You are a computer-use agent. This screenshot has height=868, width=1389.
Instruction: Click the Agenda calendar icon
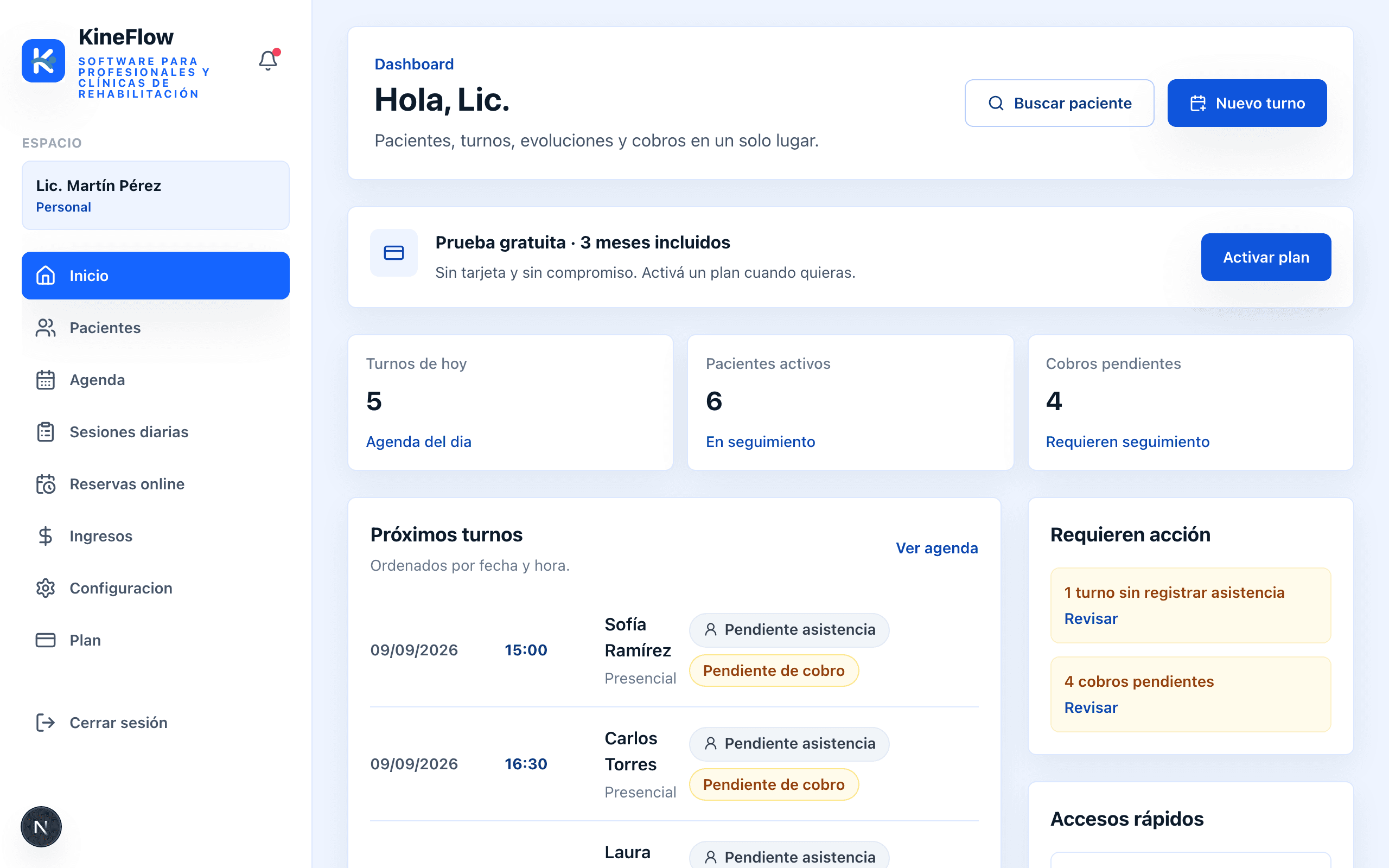[x=46, y=380]
